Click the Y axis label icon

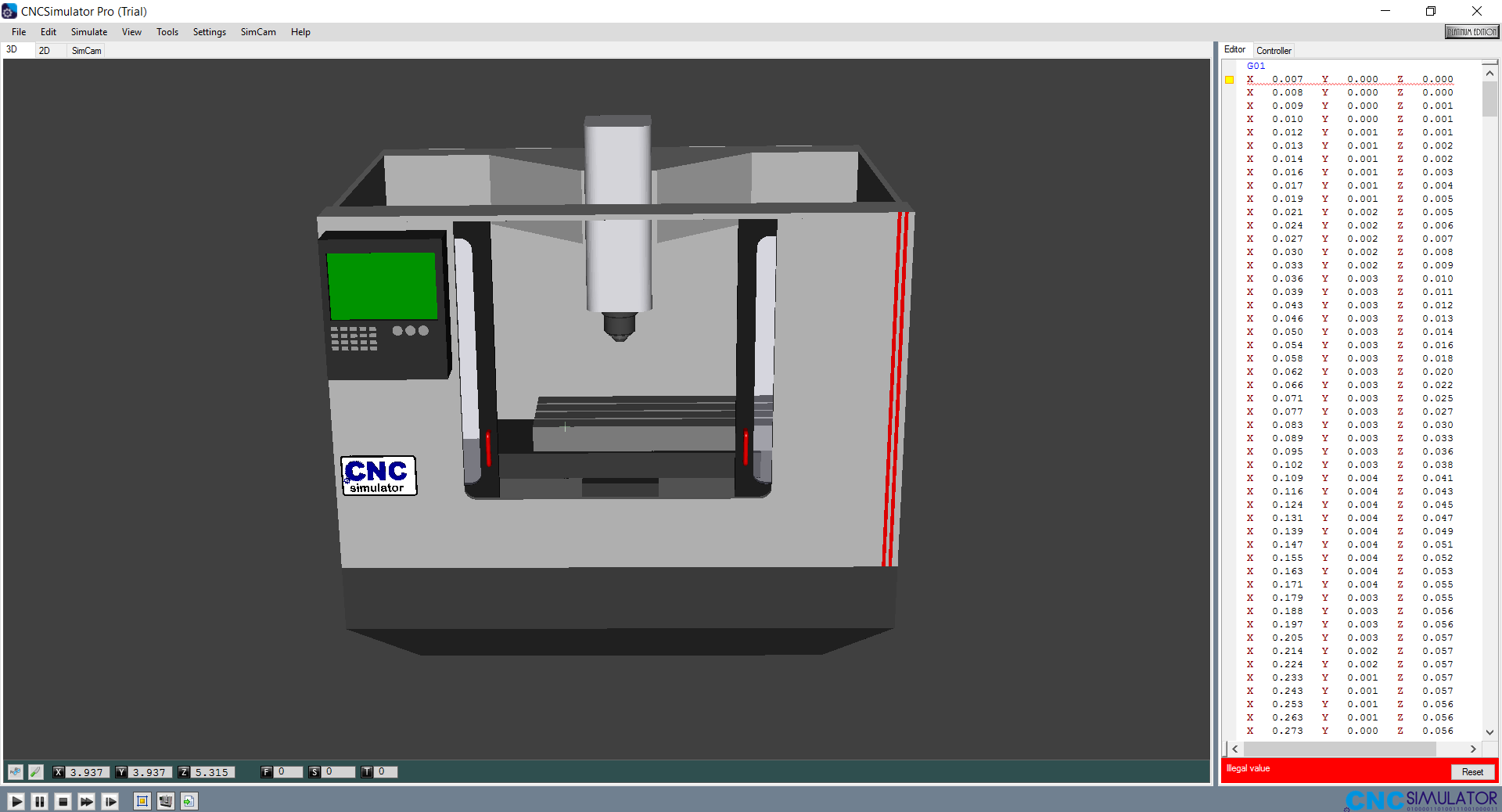pyautogui.click(x=121, y=772)
